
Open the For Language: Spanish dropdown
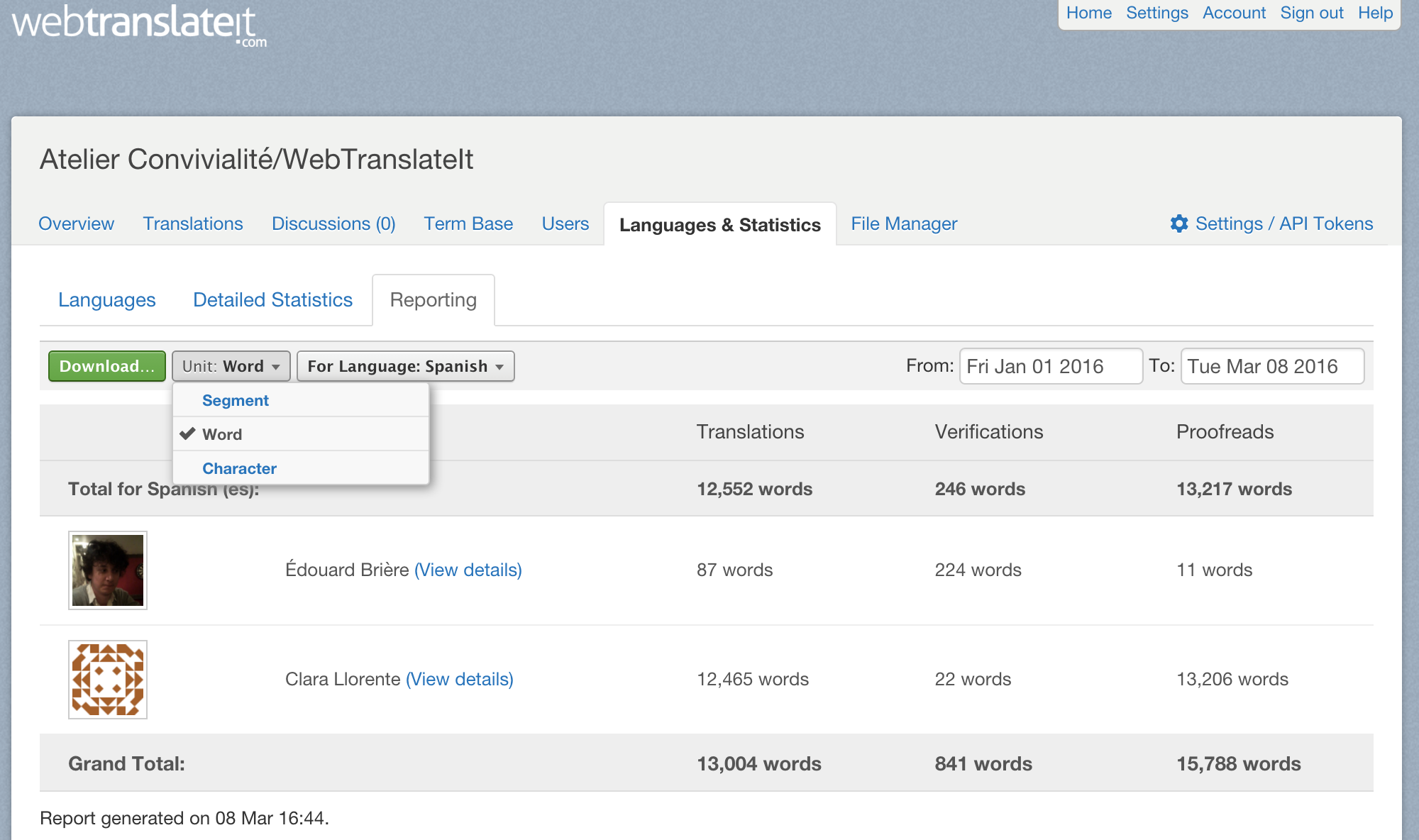(x=405, y=366)
